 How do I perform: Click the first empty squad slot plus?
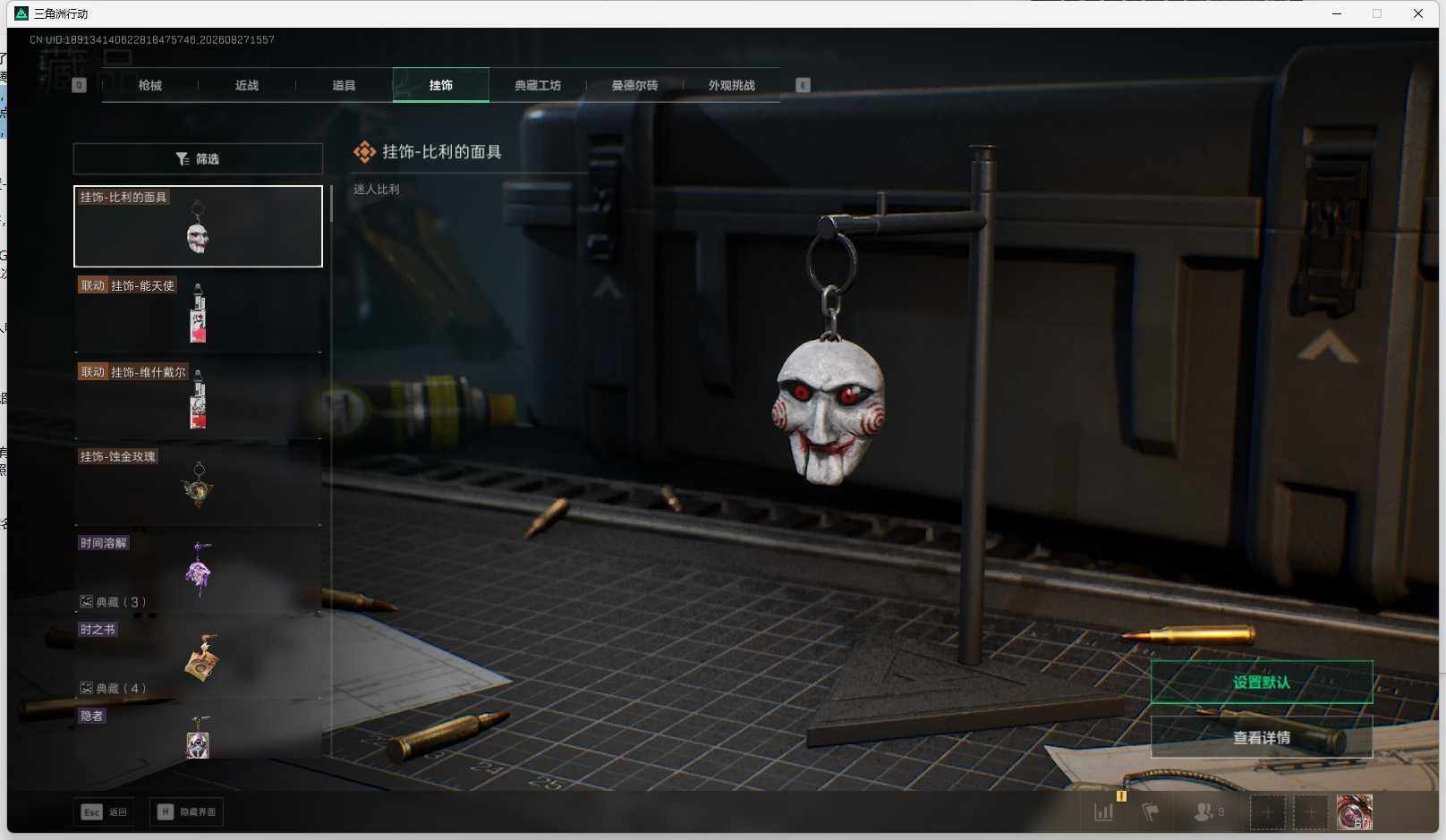pos(1267,812)
